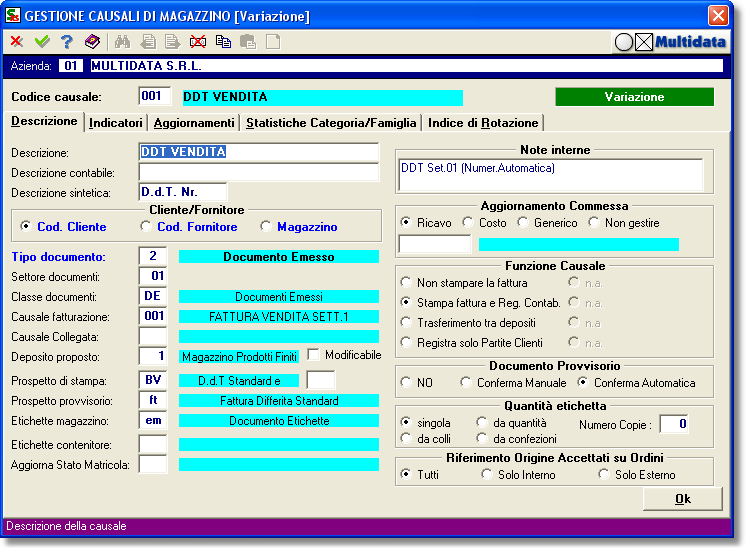746x550 pixels.
Task: Select NO under Documento Provvisorio
Action: 405,382
